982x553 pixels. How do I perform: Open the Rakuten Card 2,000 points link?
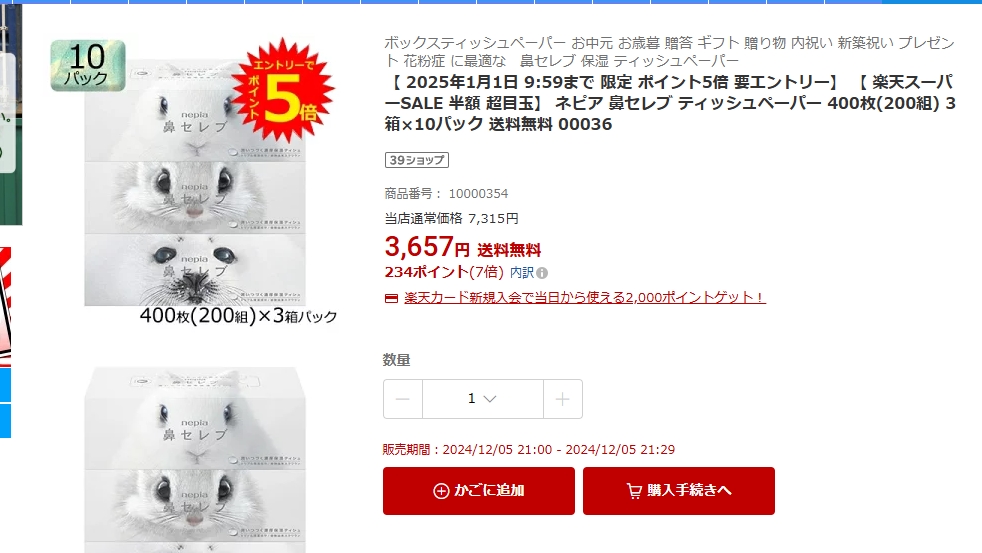click(584, 297)
